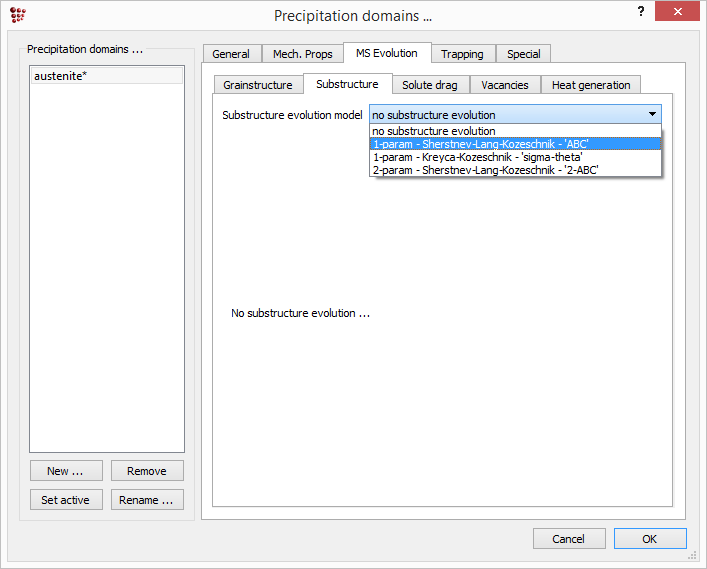Open the Heat generation sub-tab

591,85
